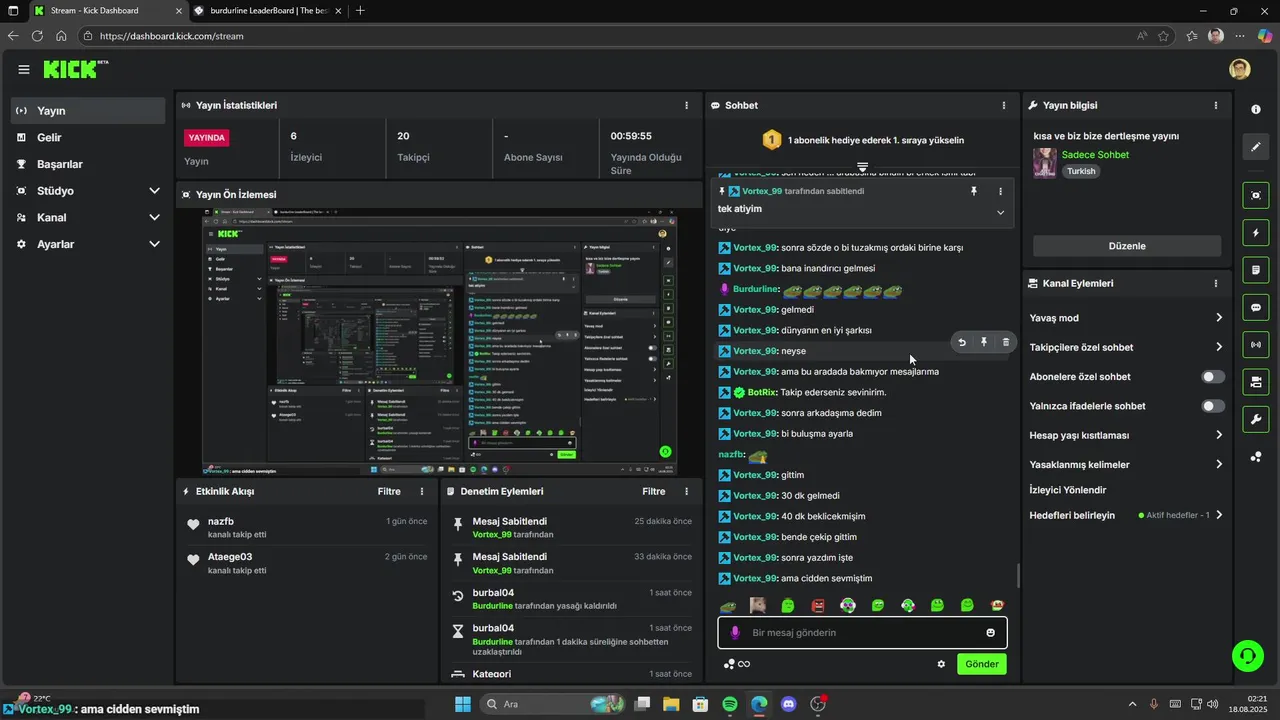Delete the 'neyse' chat message

[1006, 342]
